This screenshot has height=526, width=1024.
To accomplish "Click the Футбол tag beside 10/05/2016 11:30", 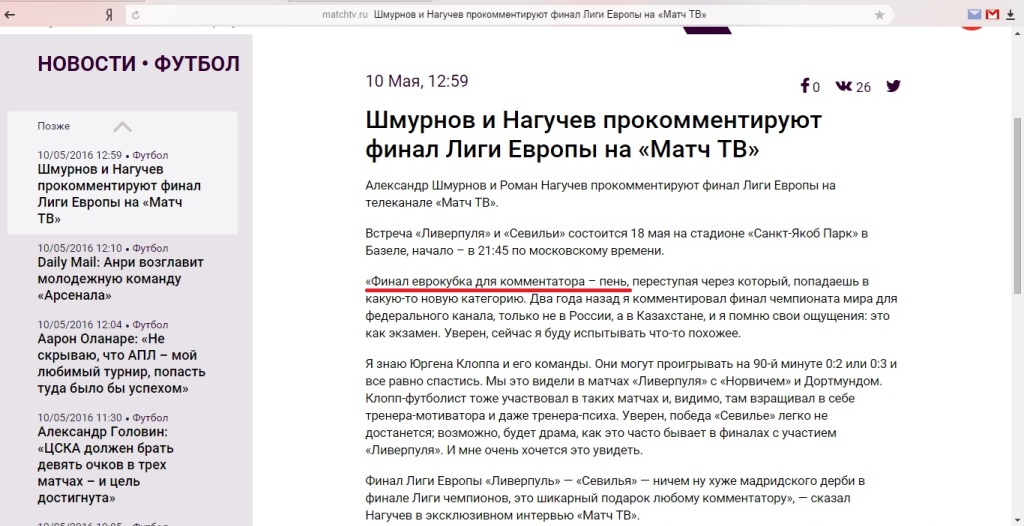I will 150,418.
